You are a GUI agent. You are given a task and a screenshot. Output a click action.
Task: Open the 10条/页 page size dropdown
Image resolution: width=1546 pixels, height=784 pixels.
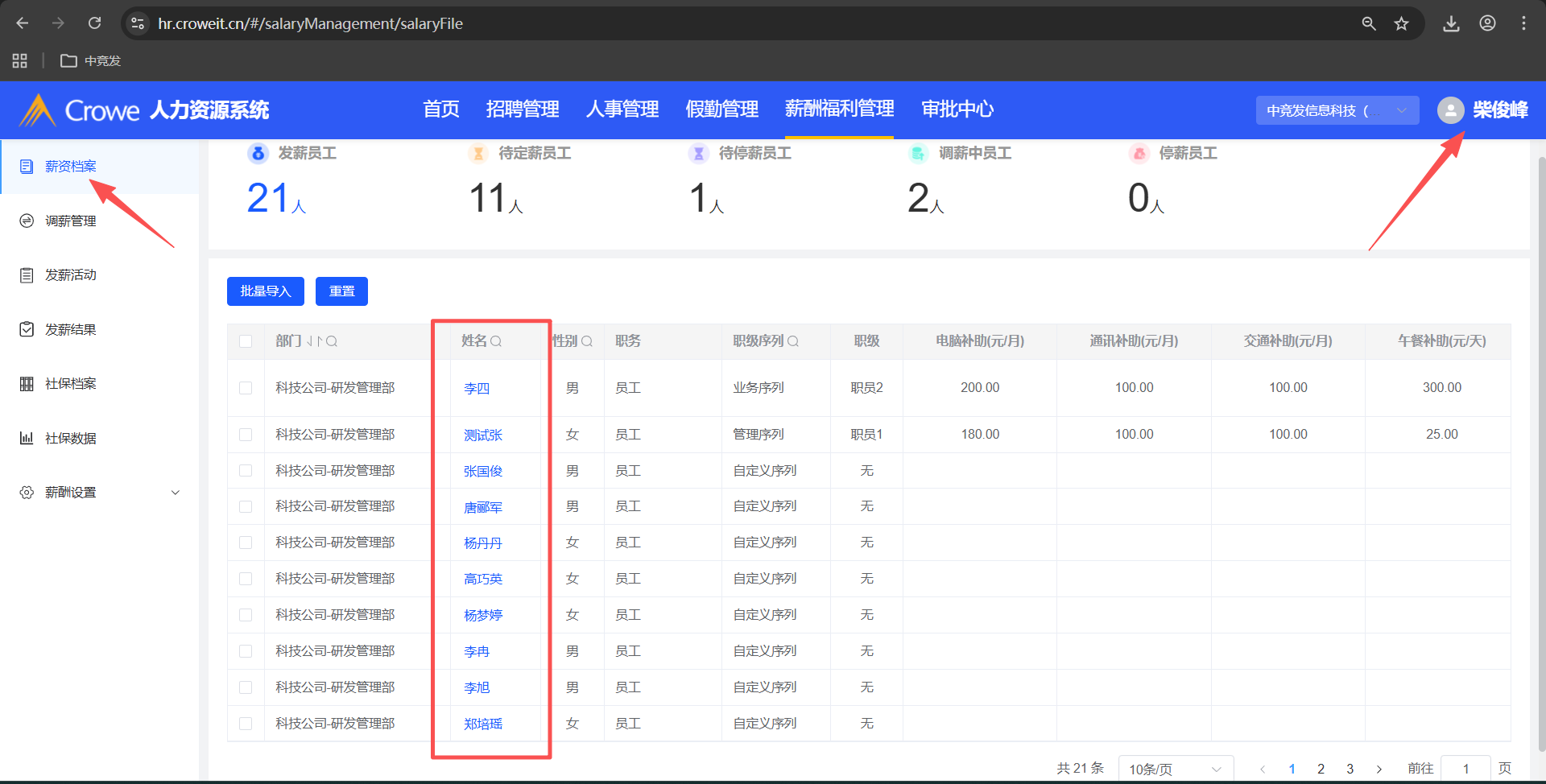coord(1175,769)
